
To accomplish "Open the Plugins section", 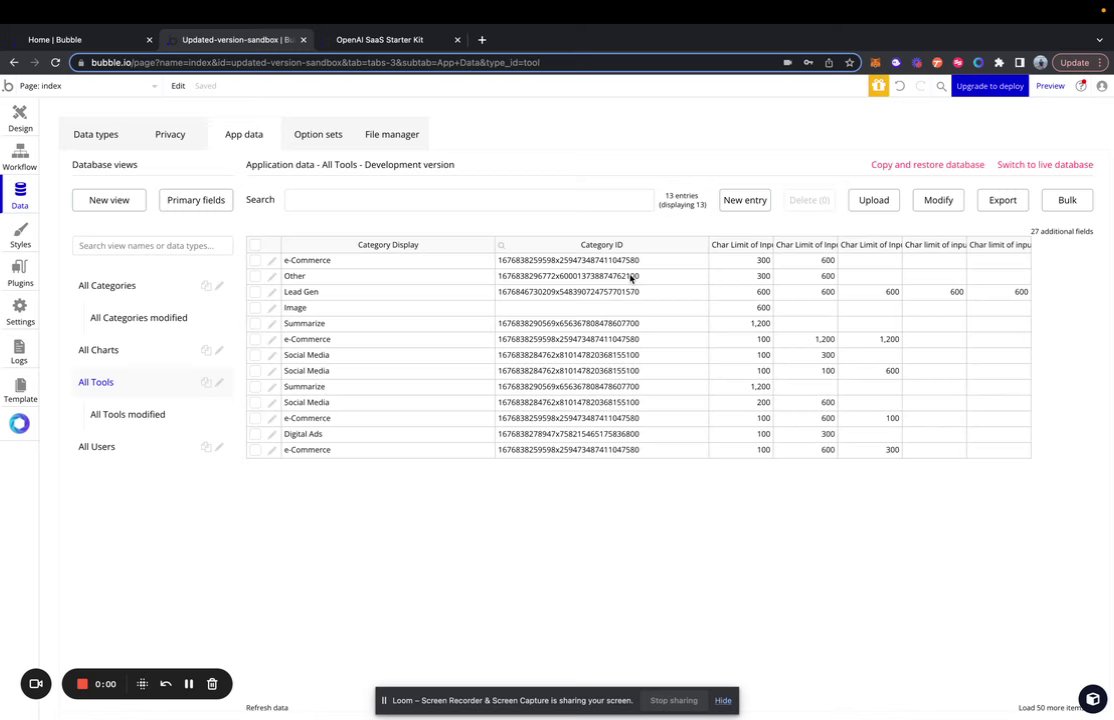I will pyautogui.click(x=20, y=273).
